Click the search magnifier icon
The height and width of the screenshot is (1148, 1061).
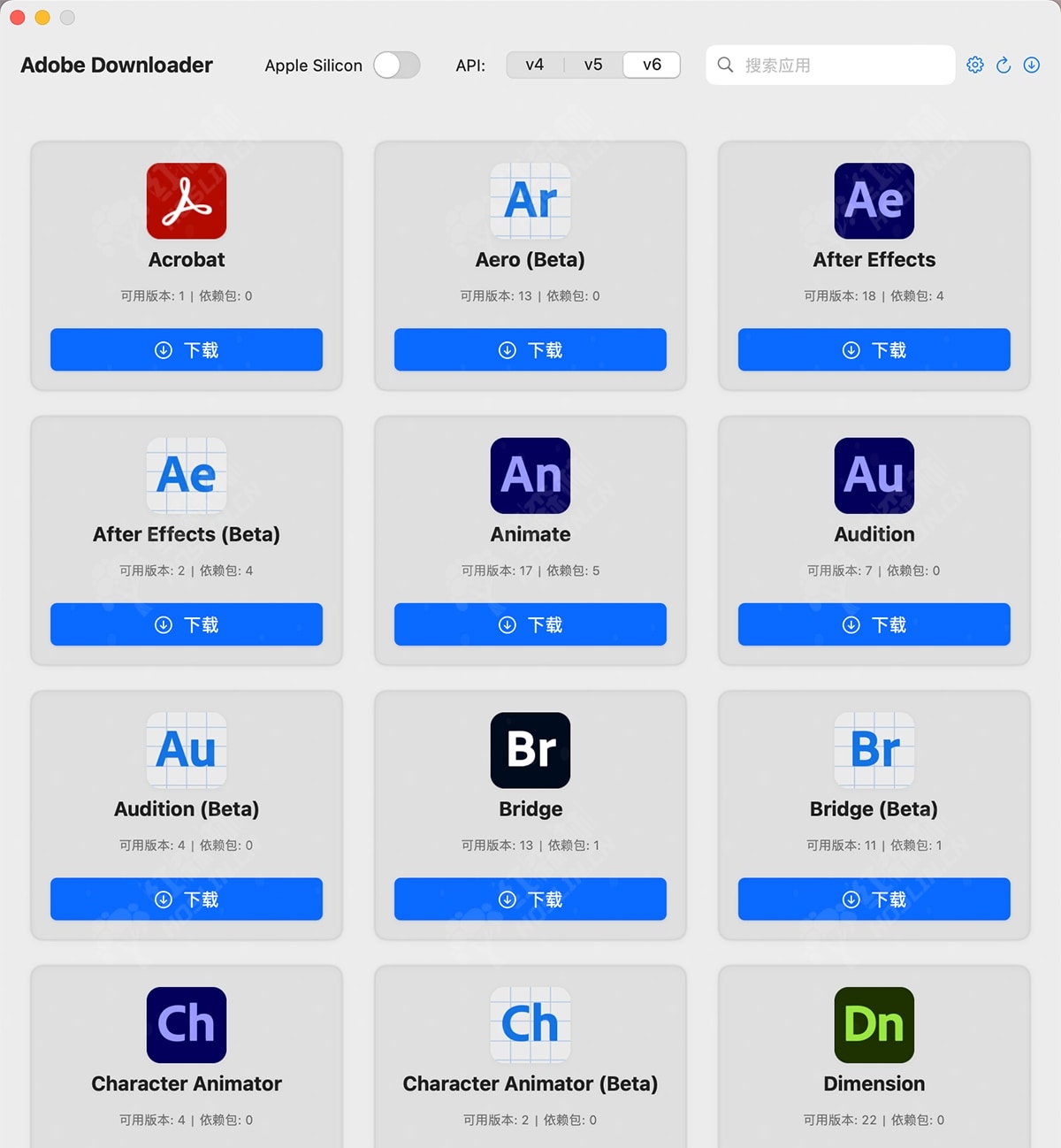pyautogui.click(x=725, y=65)
